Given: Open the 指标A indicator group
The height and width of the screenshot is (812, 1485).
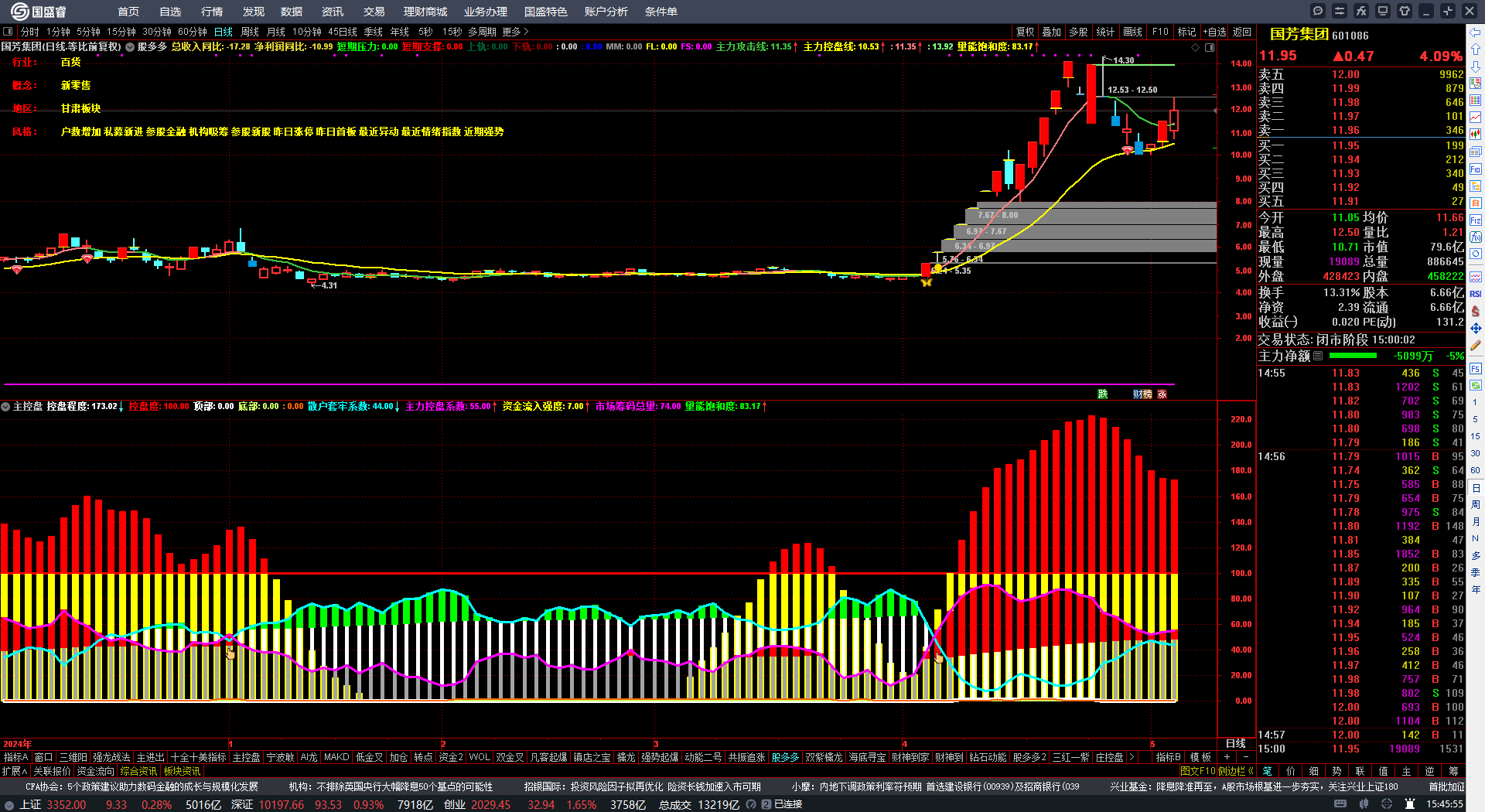Looking at the screenshot, I should coord(16,757).
